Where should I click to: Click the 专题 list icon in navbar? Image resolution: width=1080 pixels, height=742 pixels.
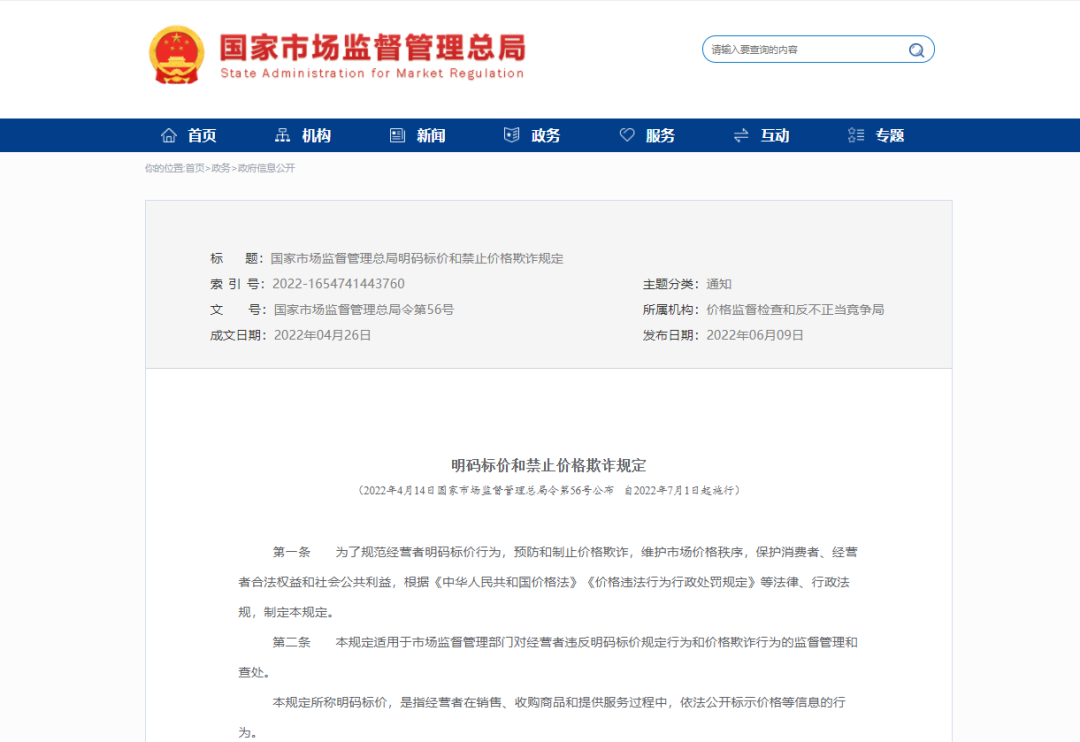(x=855, y=134)
